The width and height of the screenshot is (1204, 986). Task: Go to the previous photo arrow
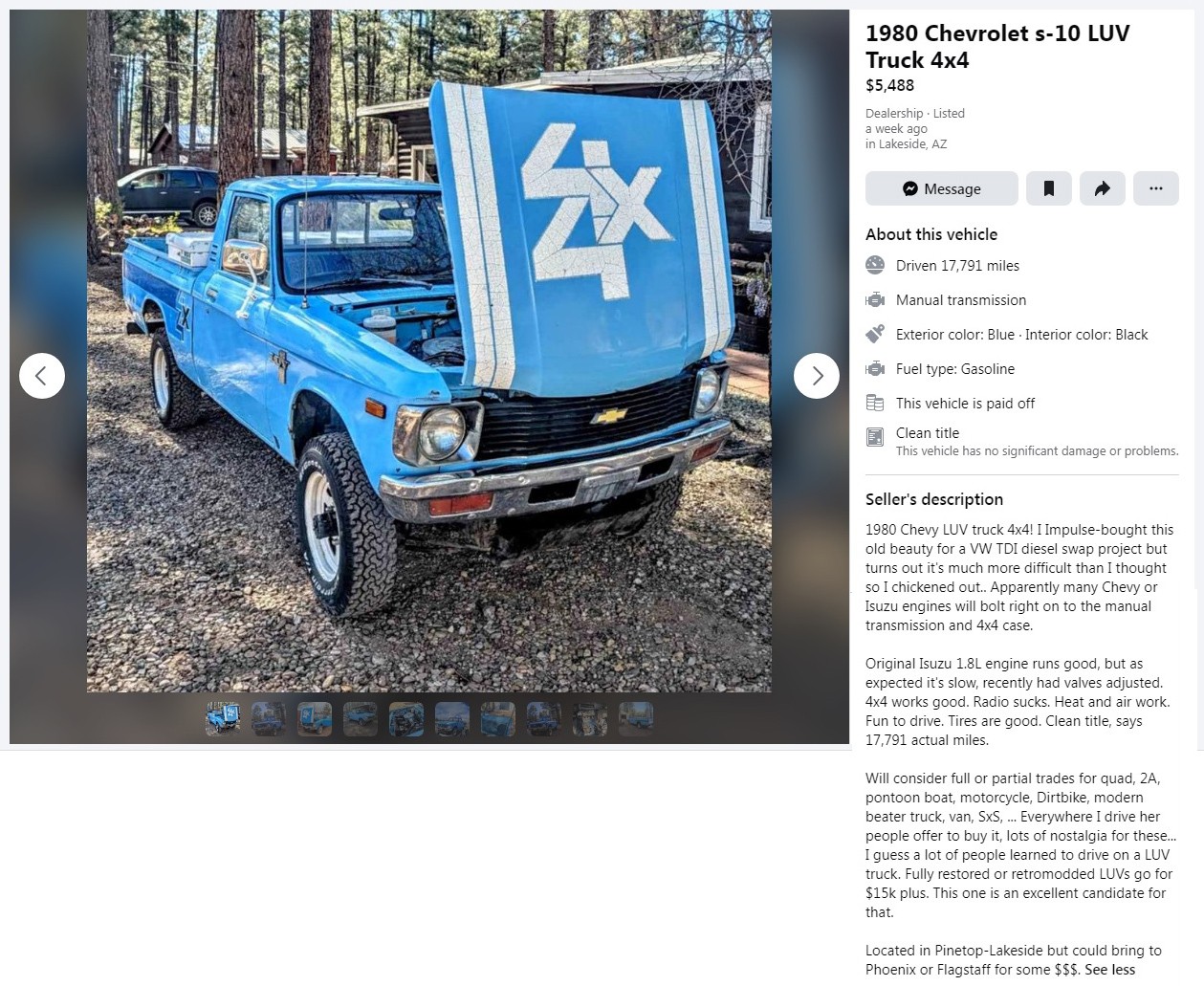click(x=42, y=376)
